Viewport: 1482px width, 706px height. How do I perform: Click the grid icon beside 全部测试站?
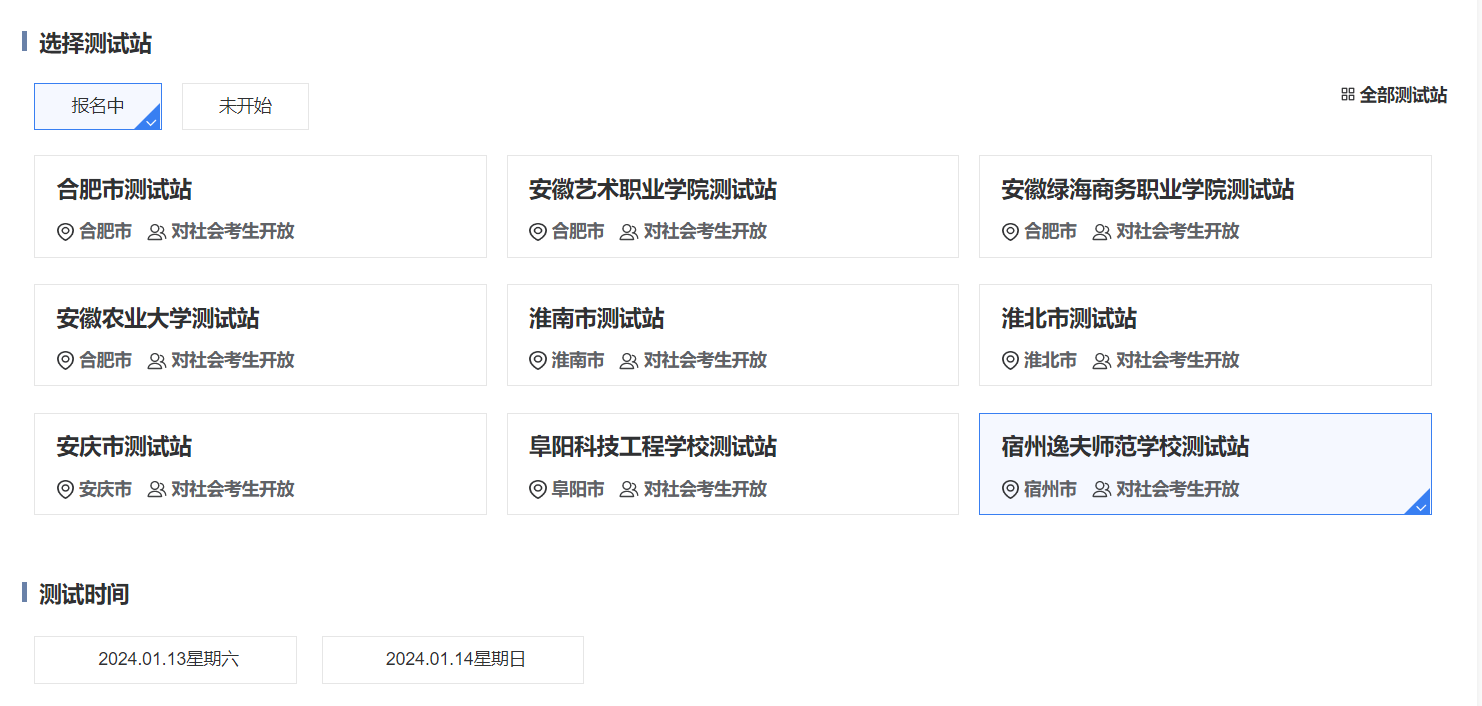tap(1347, 95)
